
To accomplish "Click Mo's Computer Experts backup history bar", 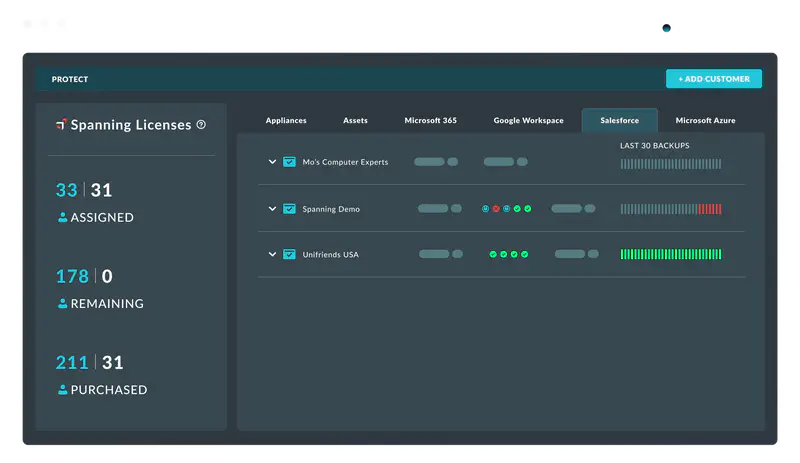I will (x=671, y=164).
